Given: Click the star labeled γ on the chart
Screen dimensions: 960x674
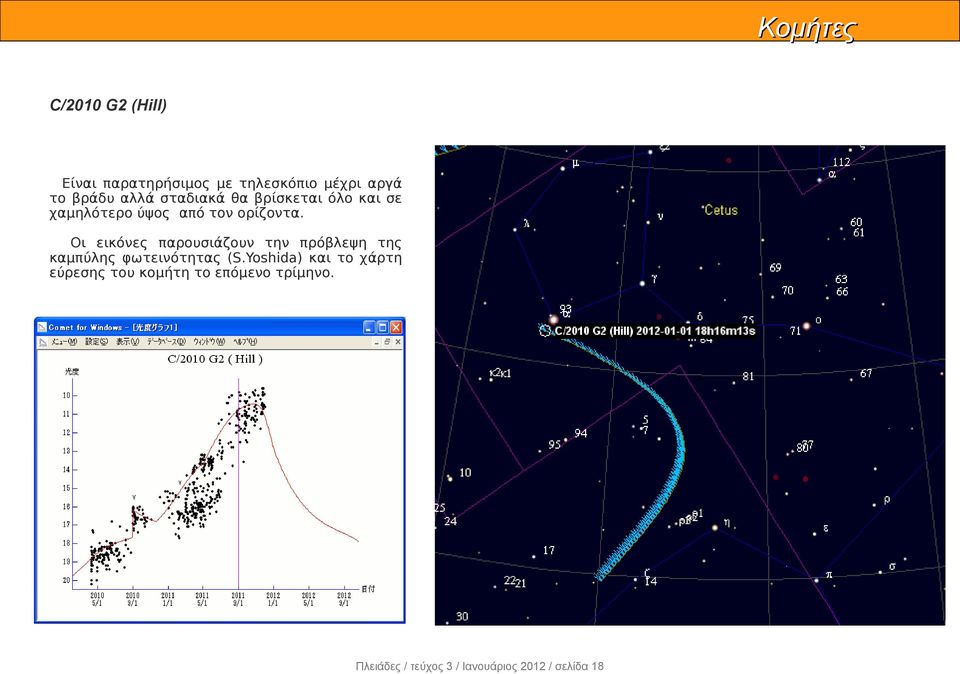Looking at the screenshot, I should pyautogui.click(x=642, y=283).
